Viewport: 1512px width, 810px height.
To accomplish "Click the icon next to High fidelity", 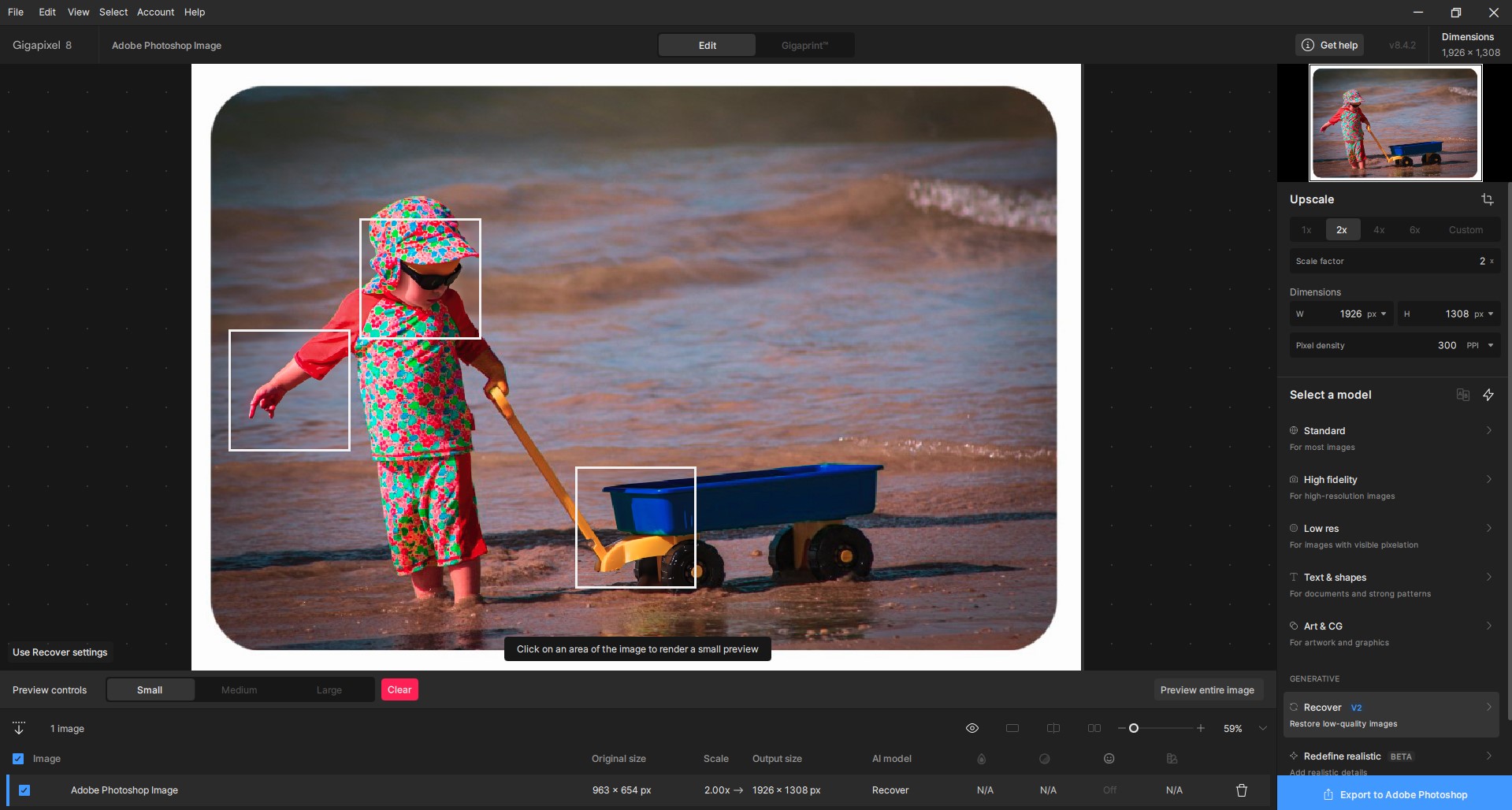I will pyautogui.click(x=1294, y=479).
